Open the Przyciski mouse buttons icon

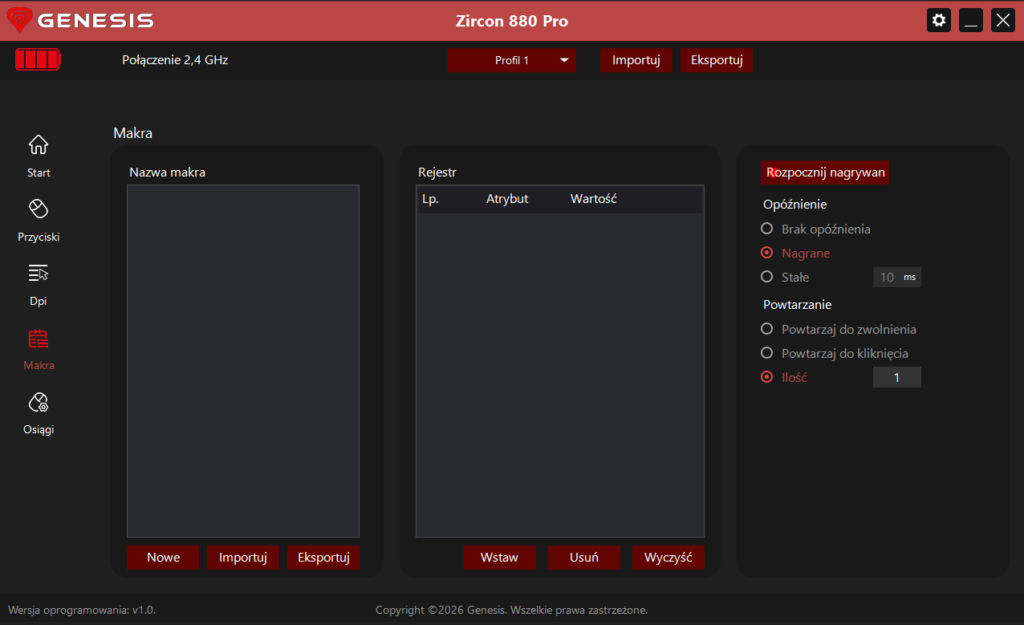click(x=38, y=209)
